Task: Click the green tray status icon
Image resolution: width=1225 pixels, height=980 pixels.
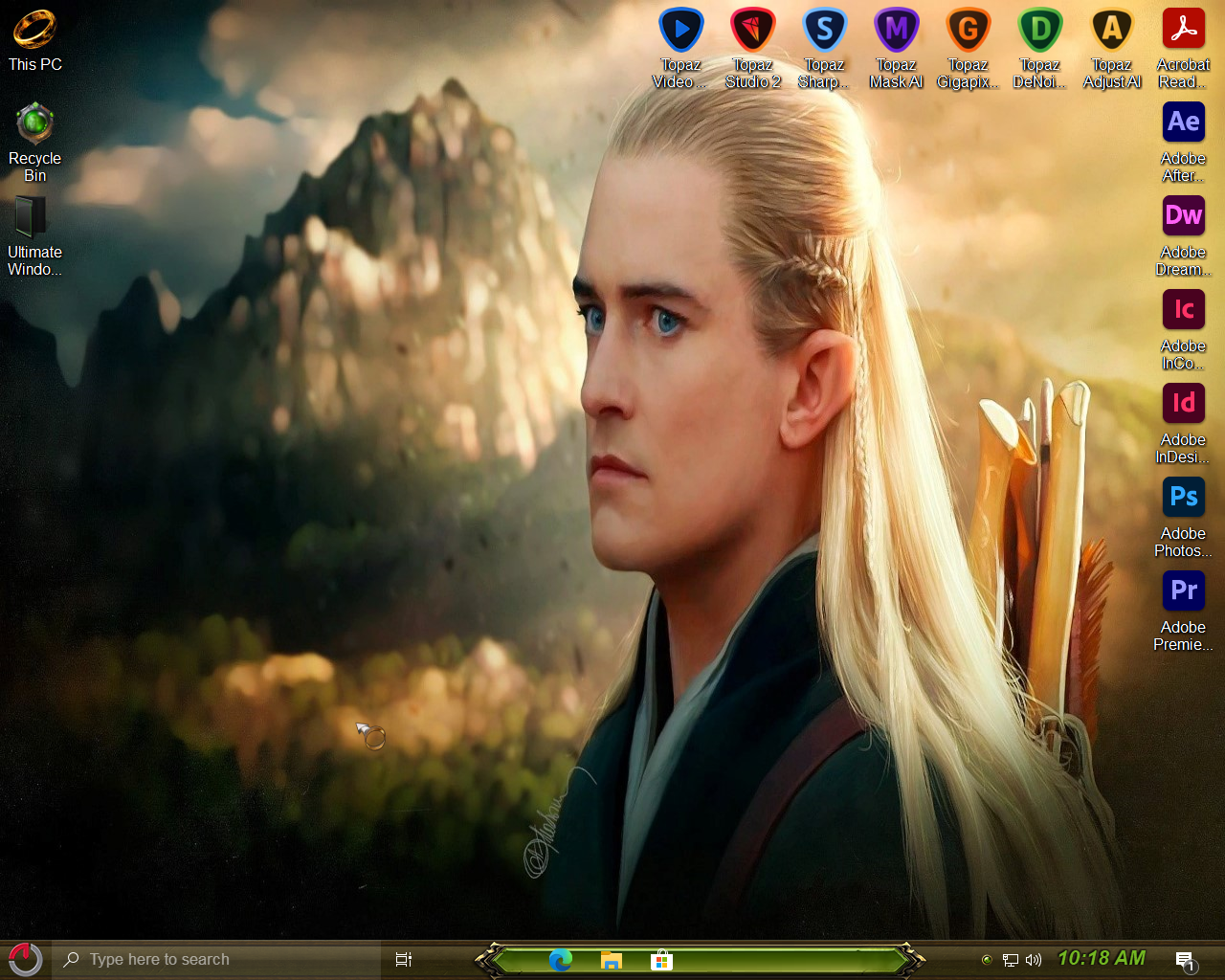Action: click(987, 959)
